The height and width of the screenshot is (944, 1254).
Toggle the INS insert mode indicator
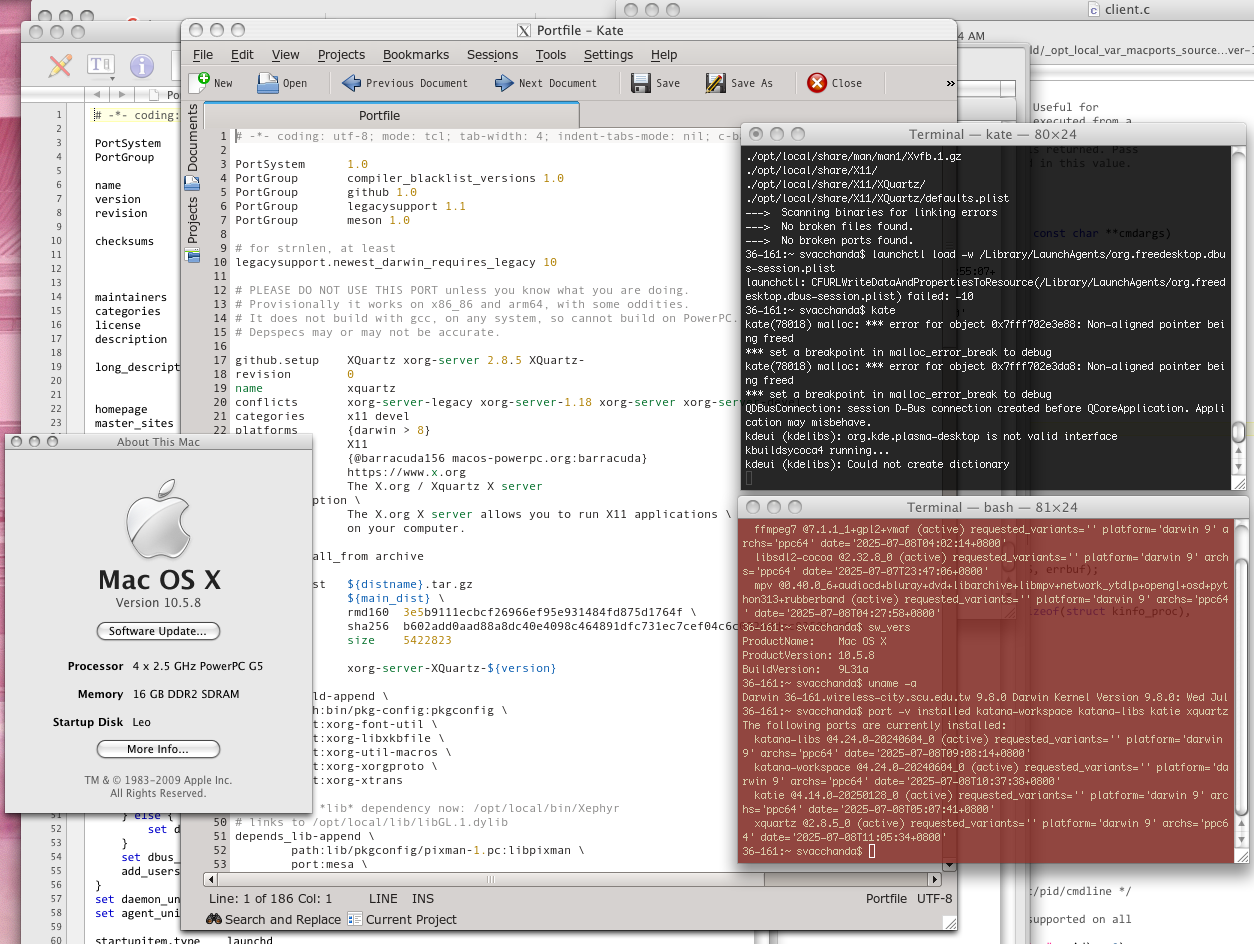coord(423,898)
